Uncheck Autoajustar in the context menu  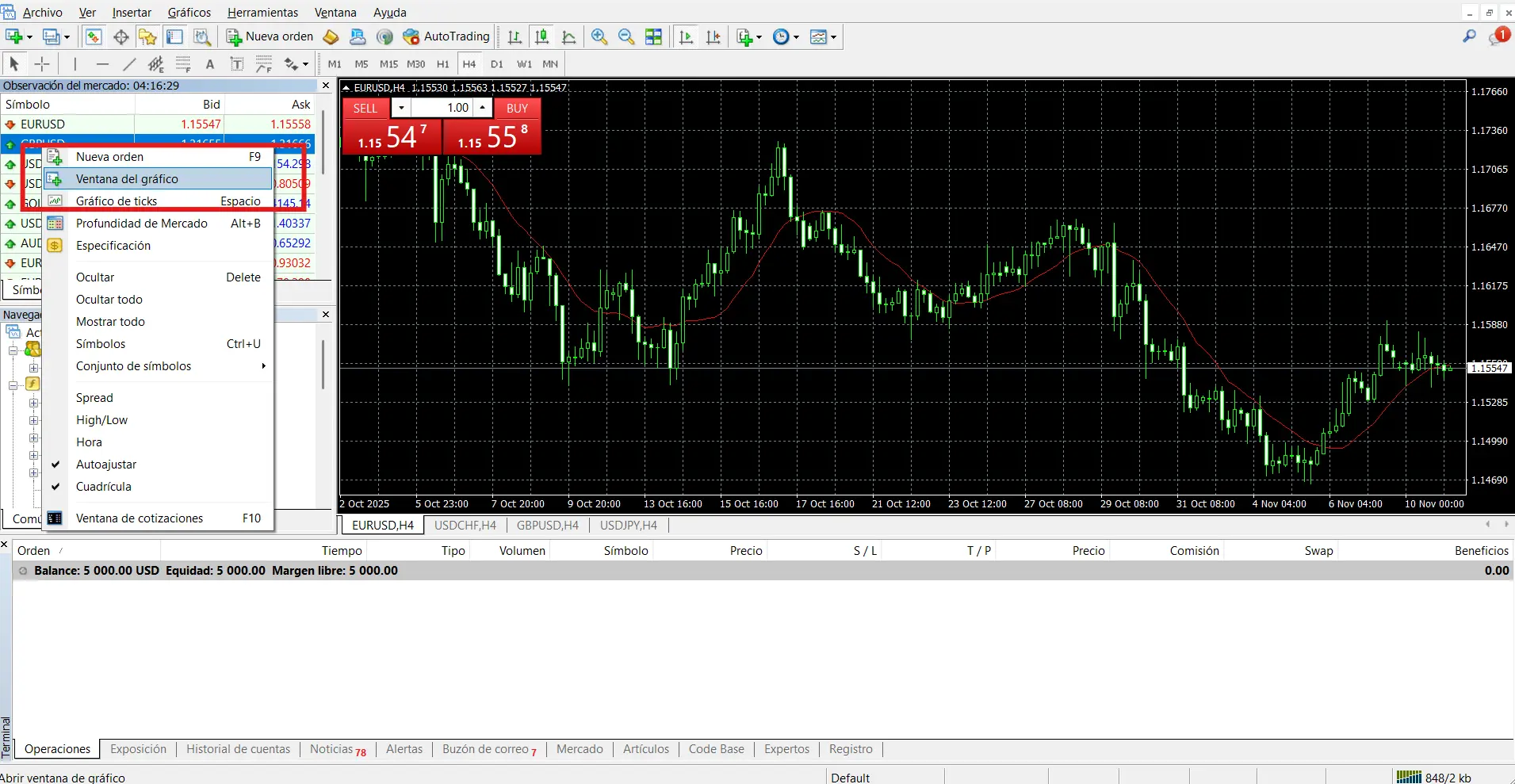coord(108,464)
